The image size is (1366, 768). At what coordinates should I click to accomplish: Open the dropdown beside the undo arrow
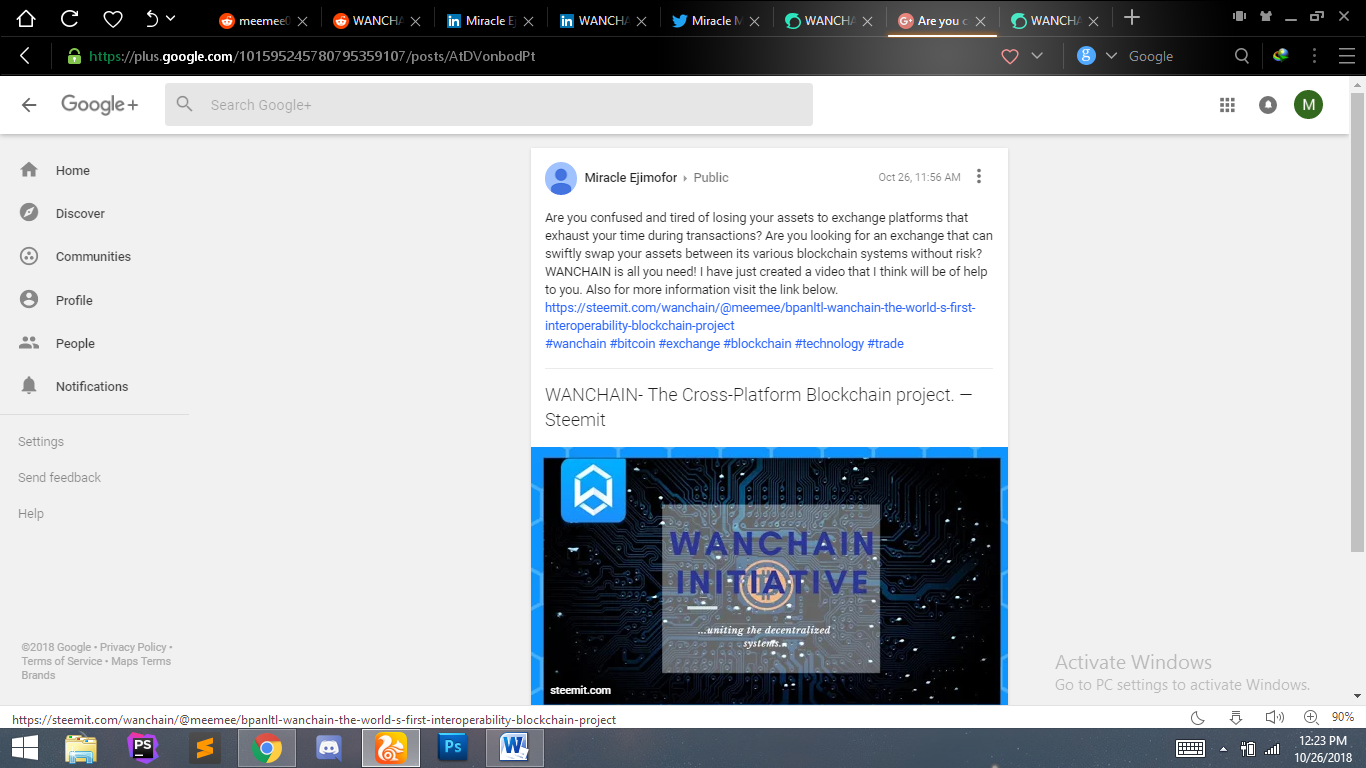coord(171,18)
